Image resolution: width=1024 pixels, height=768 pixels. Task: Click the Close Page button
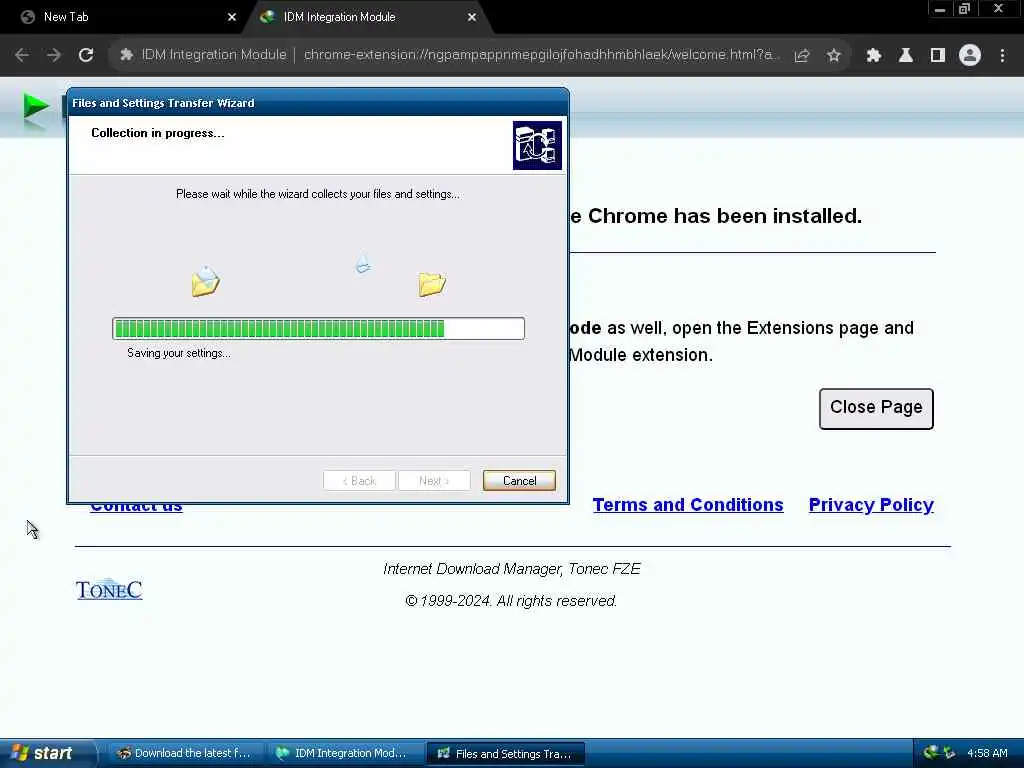coord(876,409)
